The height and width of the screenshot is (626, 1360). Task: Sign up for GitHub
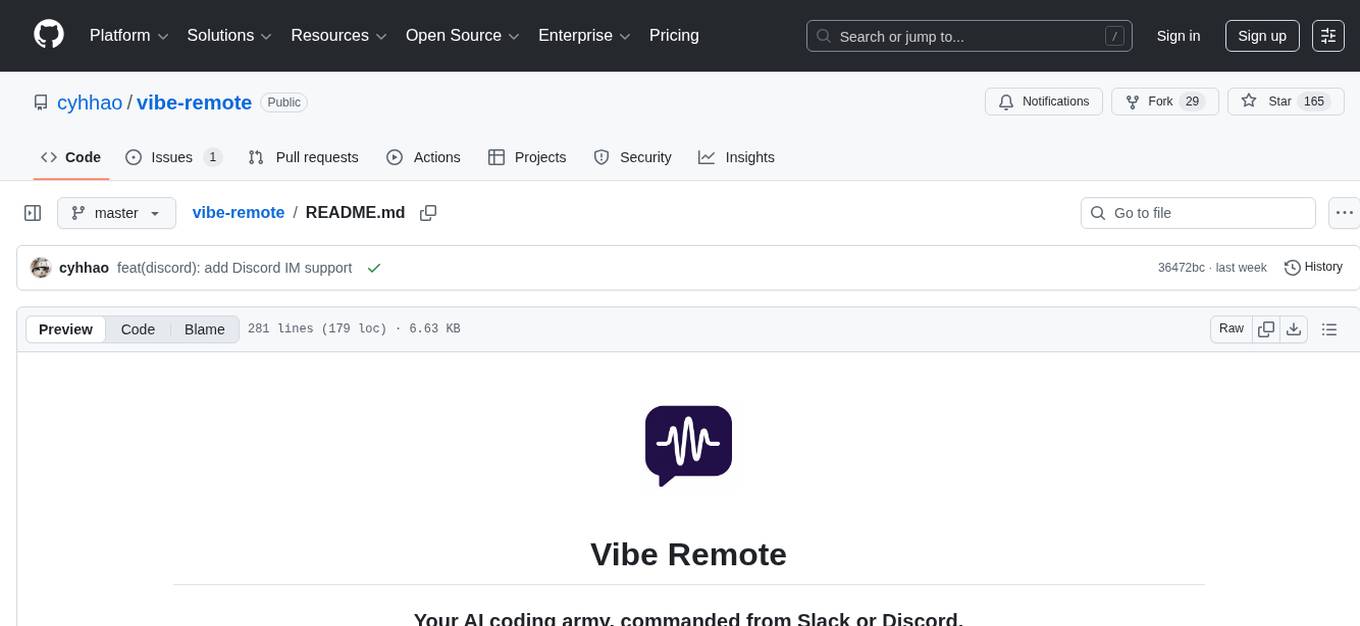pos(1261,35)
